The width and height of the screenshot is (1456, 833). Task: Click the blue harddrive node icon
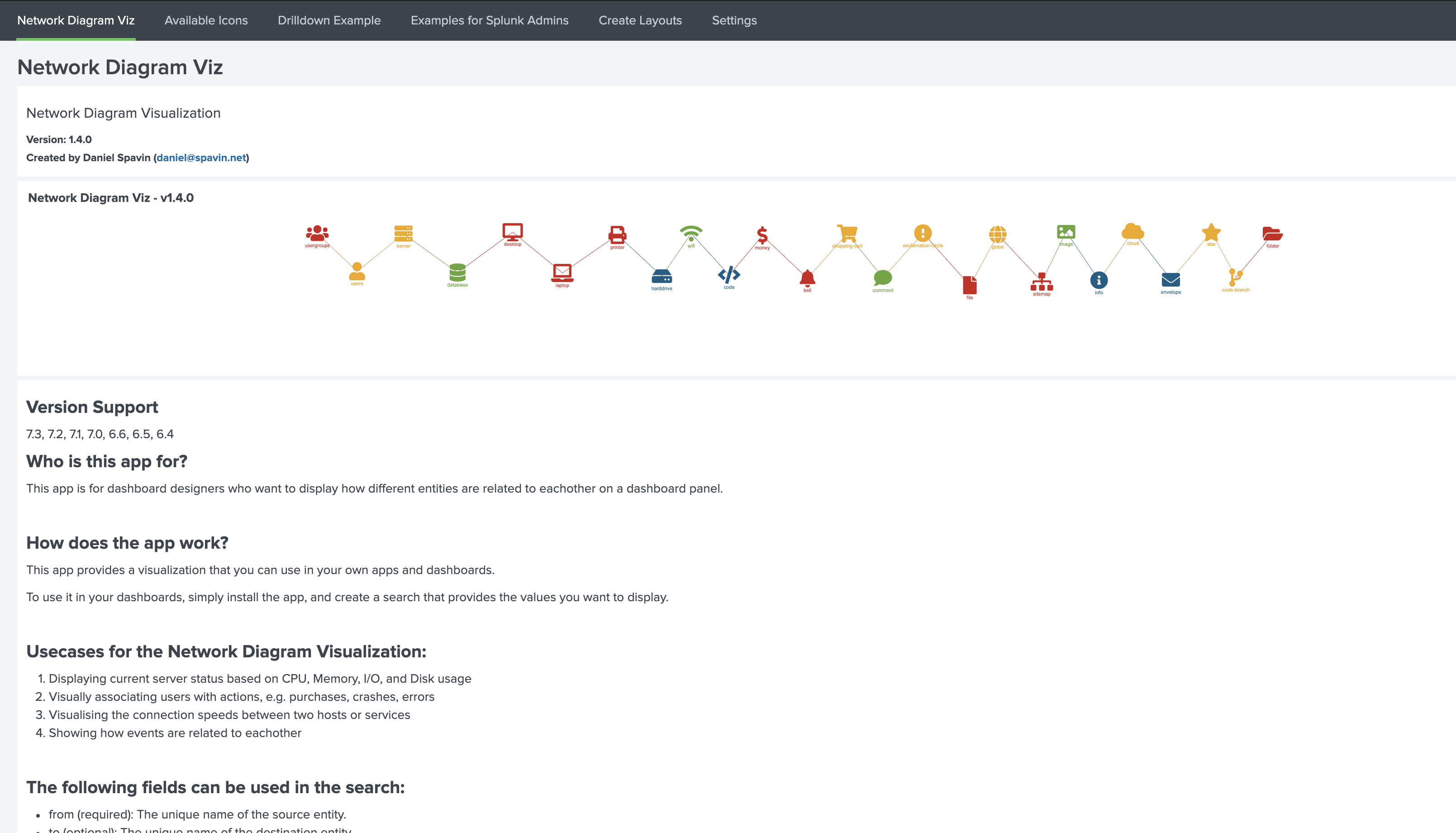pyautogui.click(x=661, y=276)
